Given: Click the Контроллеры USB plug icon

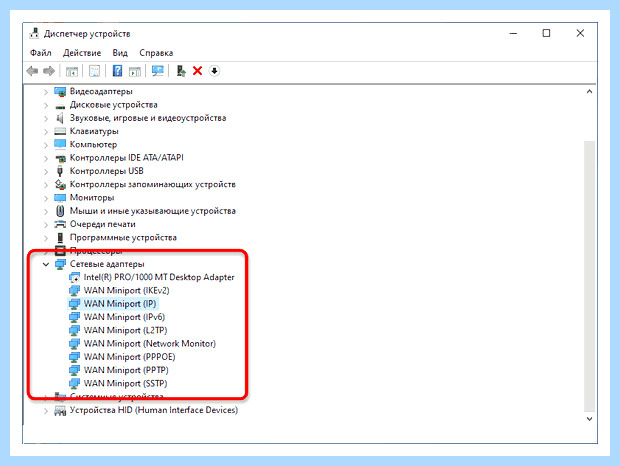Looking at the screenshot, I should 60,171.
